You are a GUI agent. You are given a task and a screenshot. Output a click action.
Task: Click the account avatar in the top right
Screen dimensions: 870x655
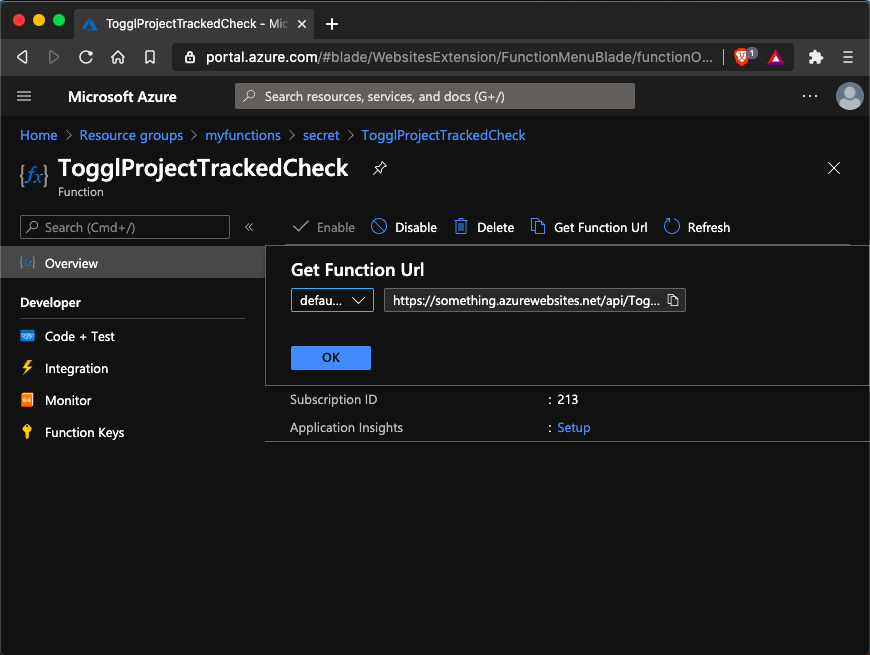click(x=849, y=96)
